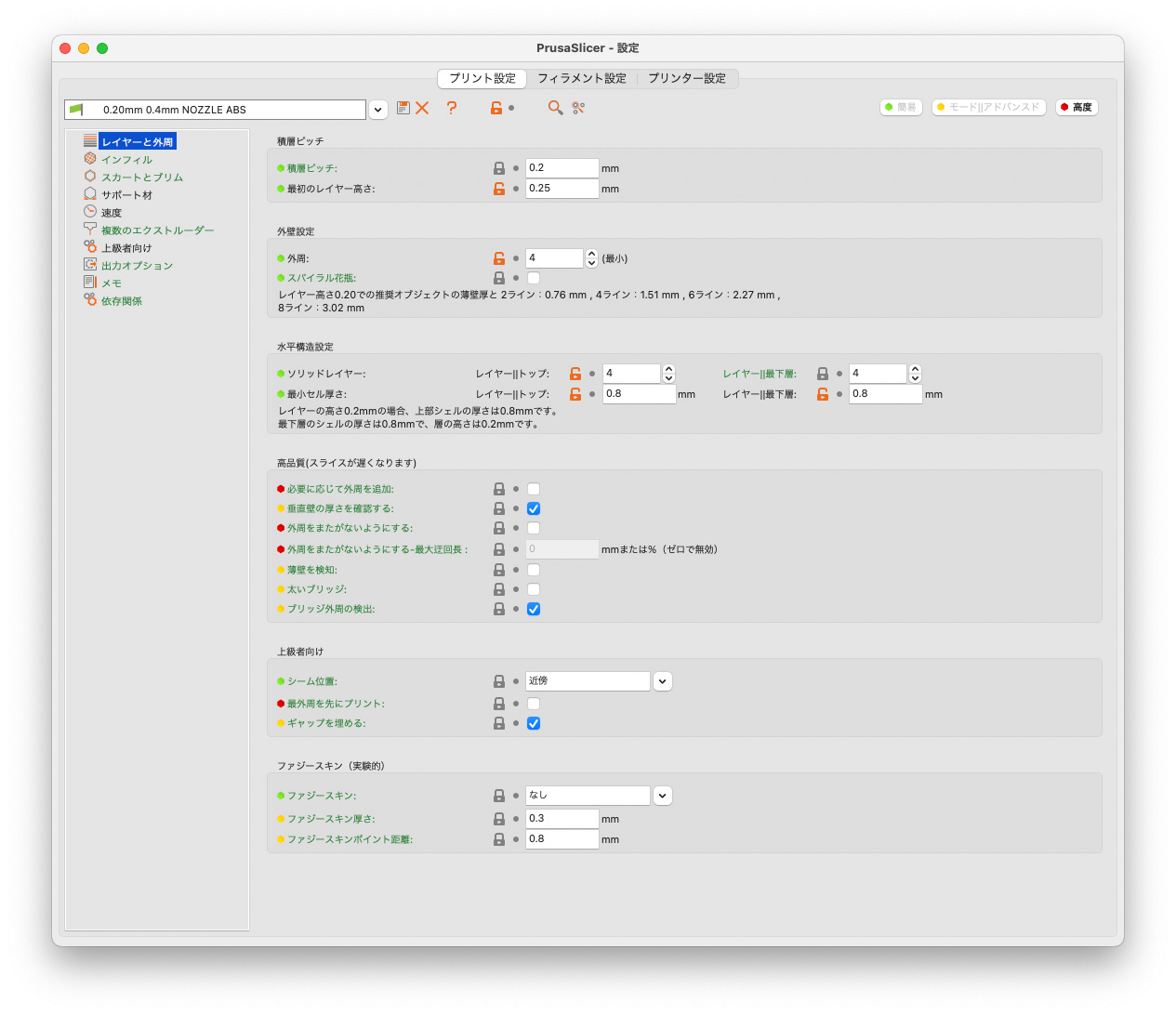1176x1015 pixels.
Task: Open 上級者向け sidebar page
Action: click(x=126, y=247)
